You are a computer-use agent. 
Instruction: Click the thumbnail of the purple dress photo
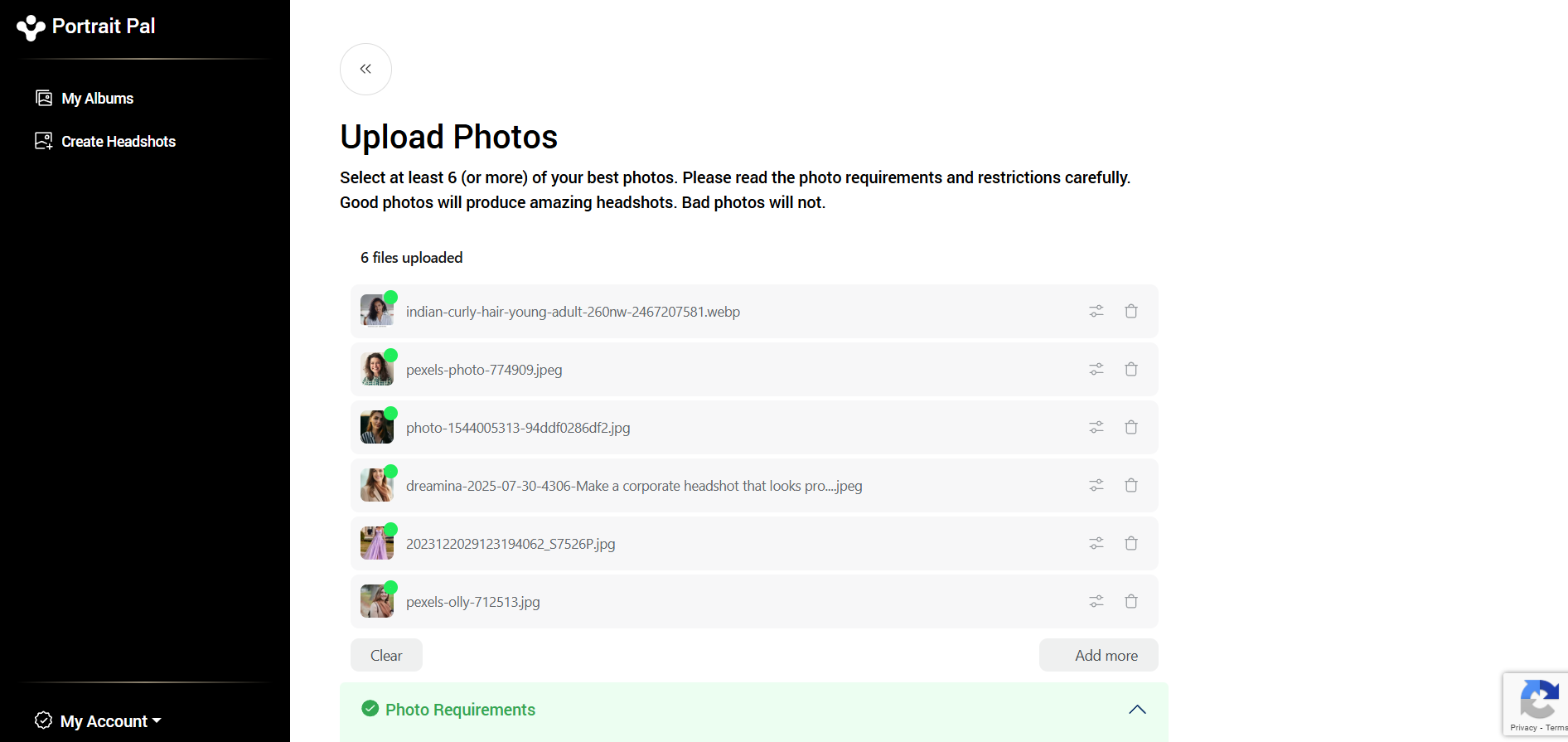pyautogui.click(x=377, y=543)
